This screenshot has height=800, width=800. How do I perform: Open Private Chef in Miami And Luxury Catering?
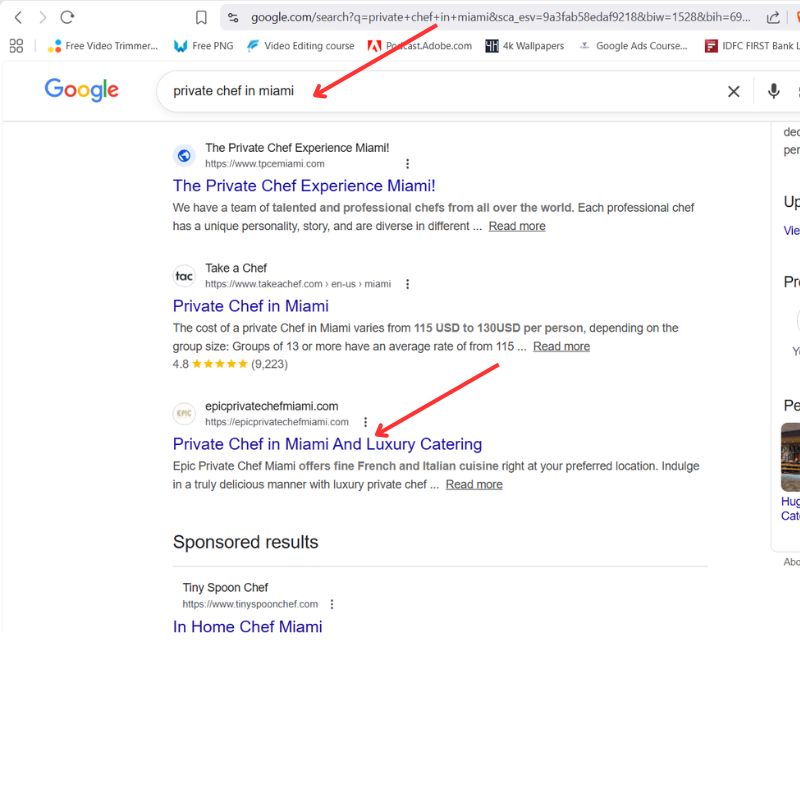point(327,444)
